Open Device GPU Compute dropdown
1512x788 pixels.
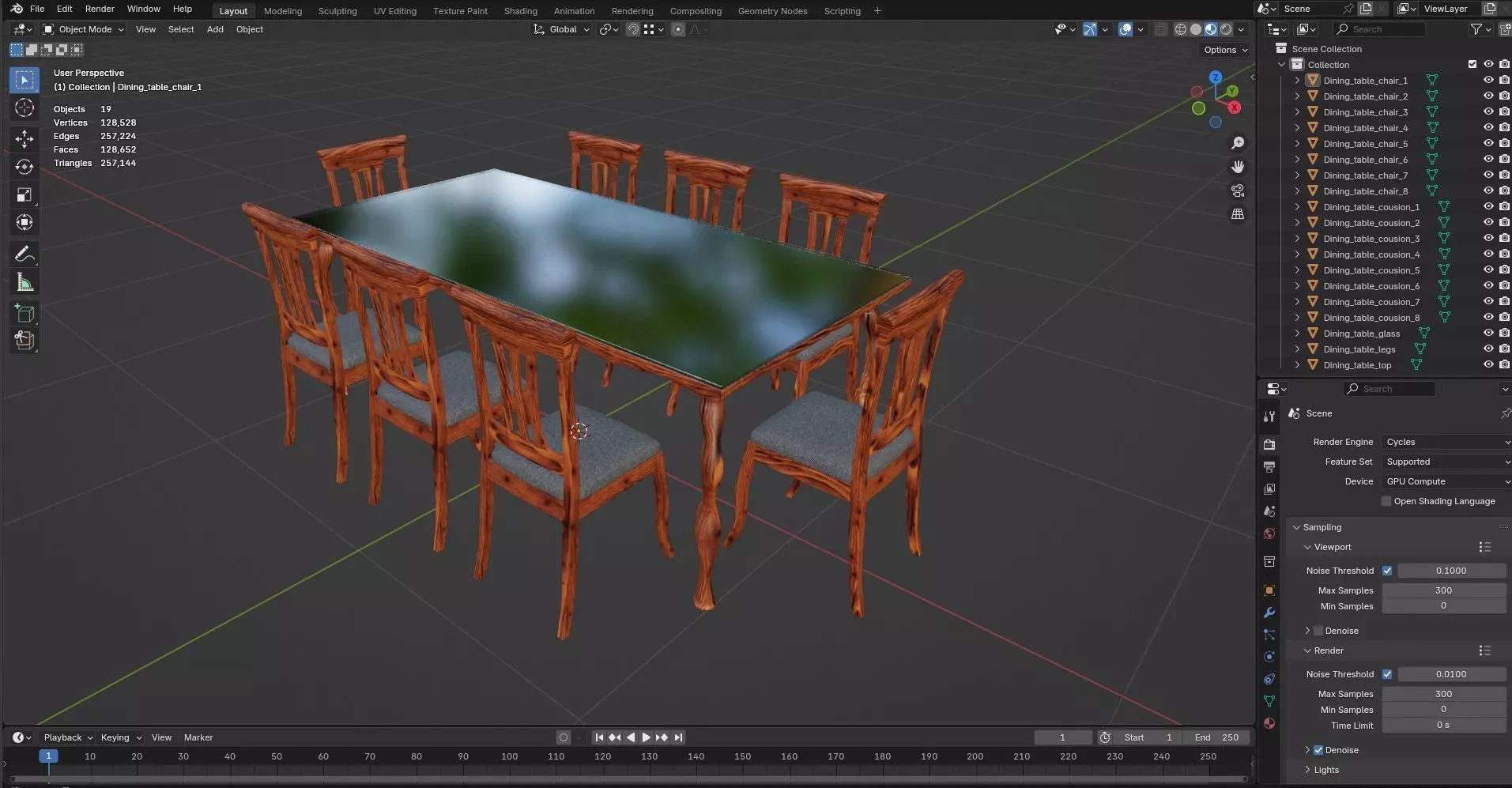1446,481
